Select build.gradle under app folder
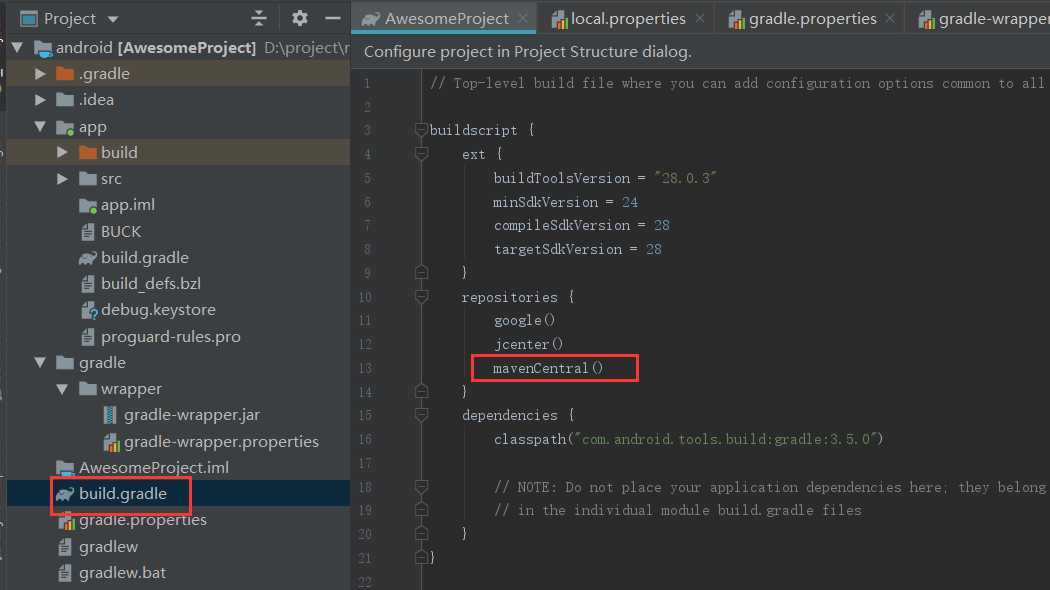The width and height of the screenshot is (1050, 590). coord(145,258)
